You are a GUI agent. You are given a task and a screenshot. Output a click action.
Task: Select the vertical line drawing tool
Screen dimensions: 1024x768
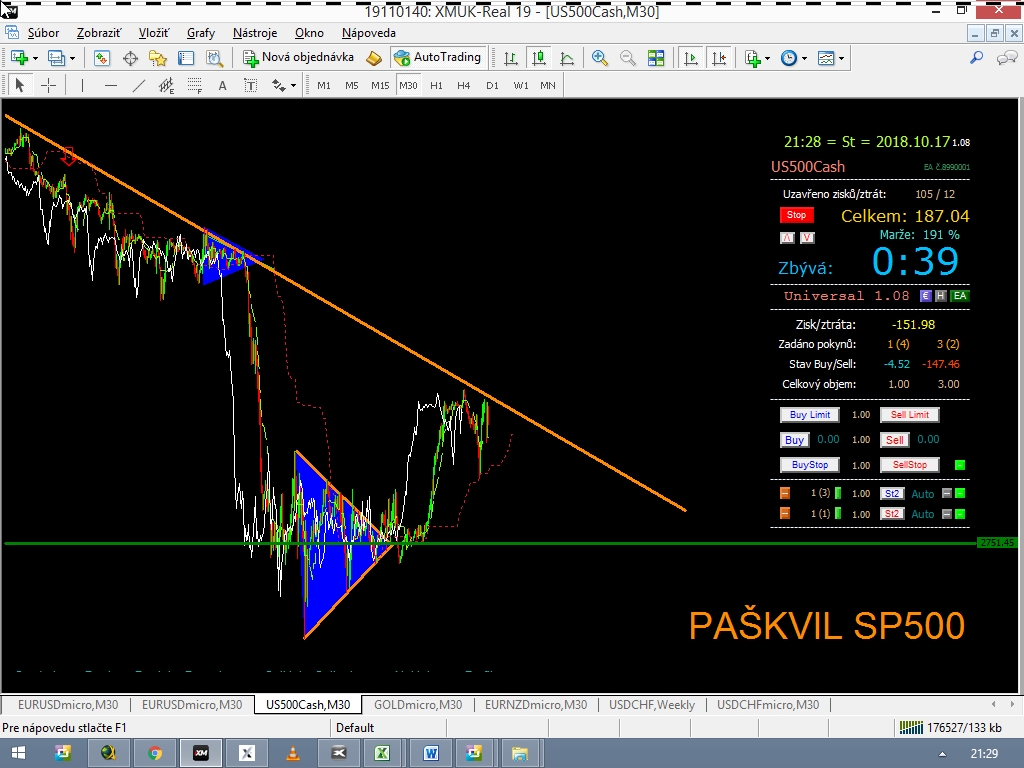pos(82,85)
